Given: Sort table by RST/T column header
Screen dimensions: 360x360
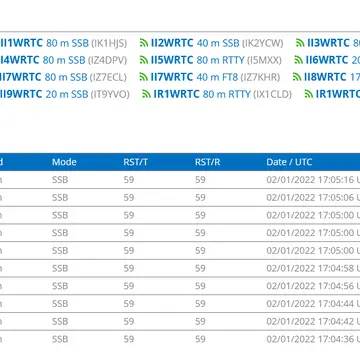Looking at the screenshot, I should pos(135,162).
